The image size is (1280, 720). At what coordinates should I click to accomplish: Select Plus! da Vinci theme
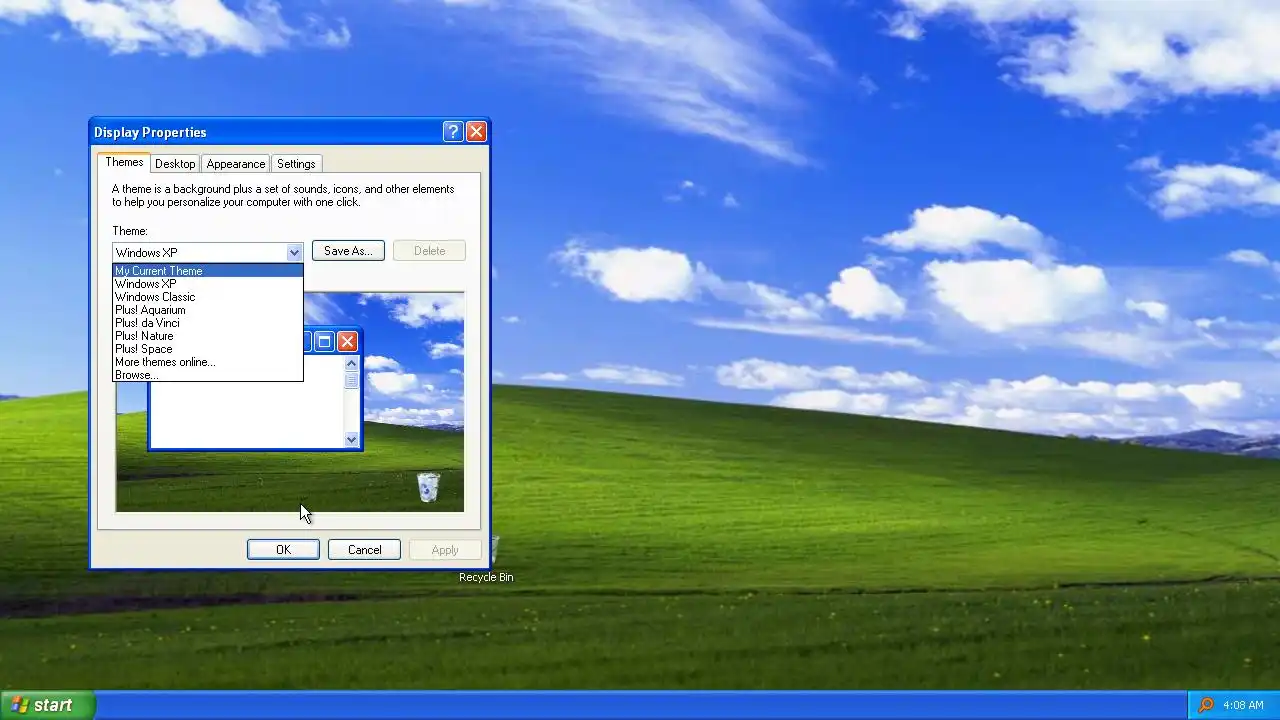[207, 323]
